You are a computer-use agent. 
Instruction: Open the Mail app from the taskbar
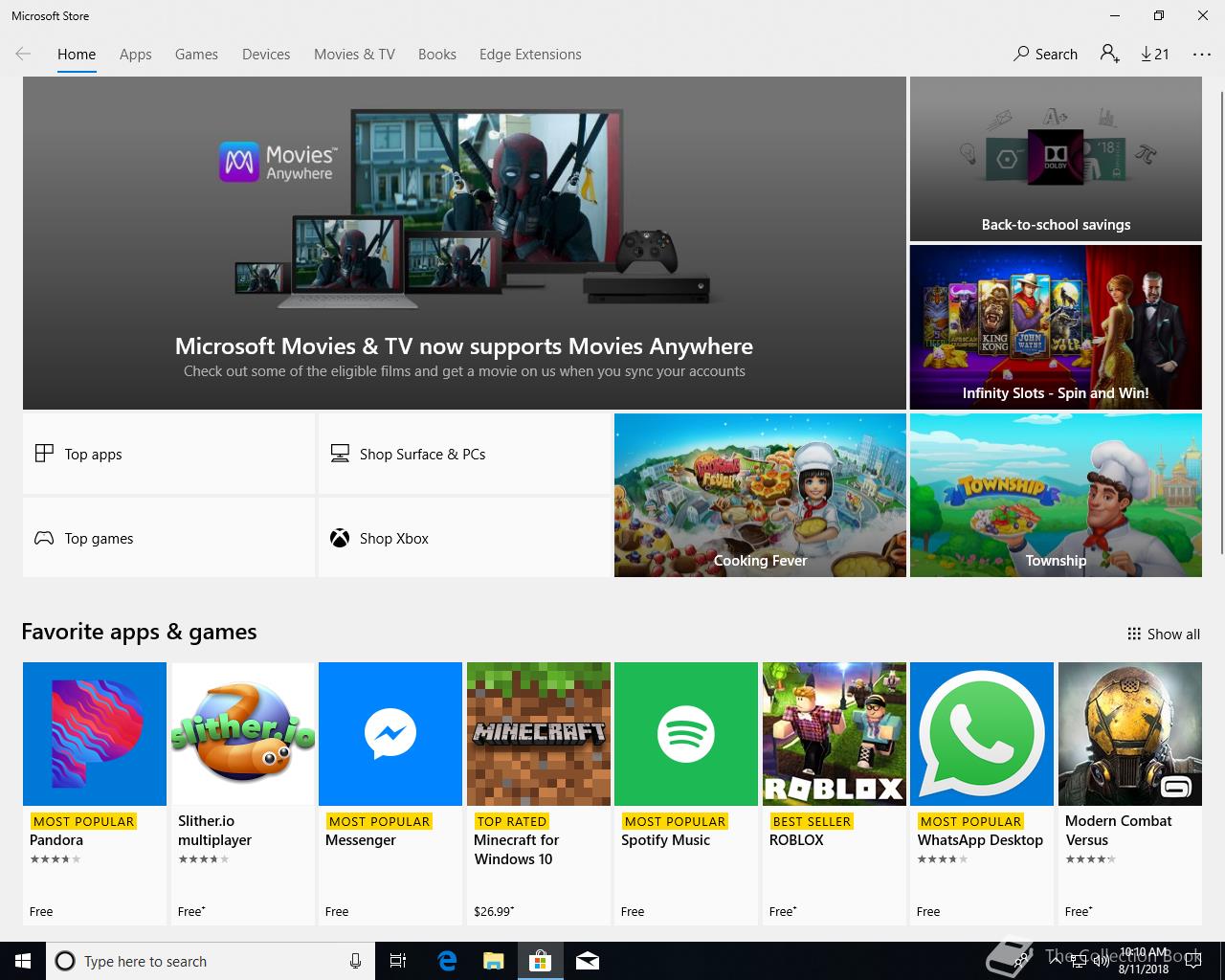pyautogui.click(x=588, y=961)
